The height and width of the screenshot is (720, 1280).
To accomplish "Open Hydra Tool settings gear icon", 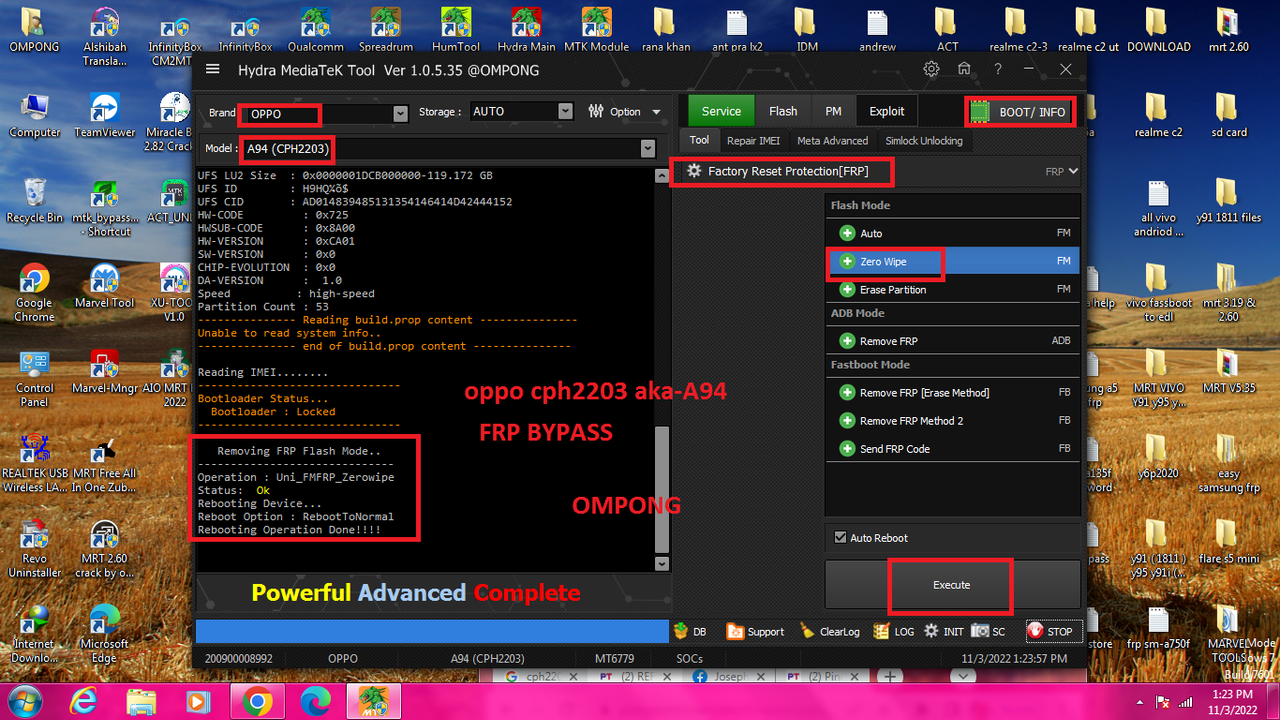I will point(931,69).
